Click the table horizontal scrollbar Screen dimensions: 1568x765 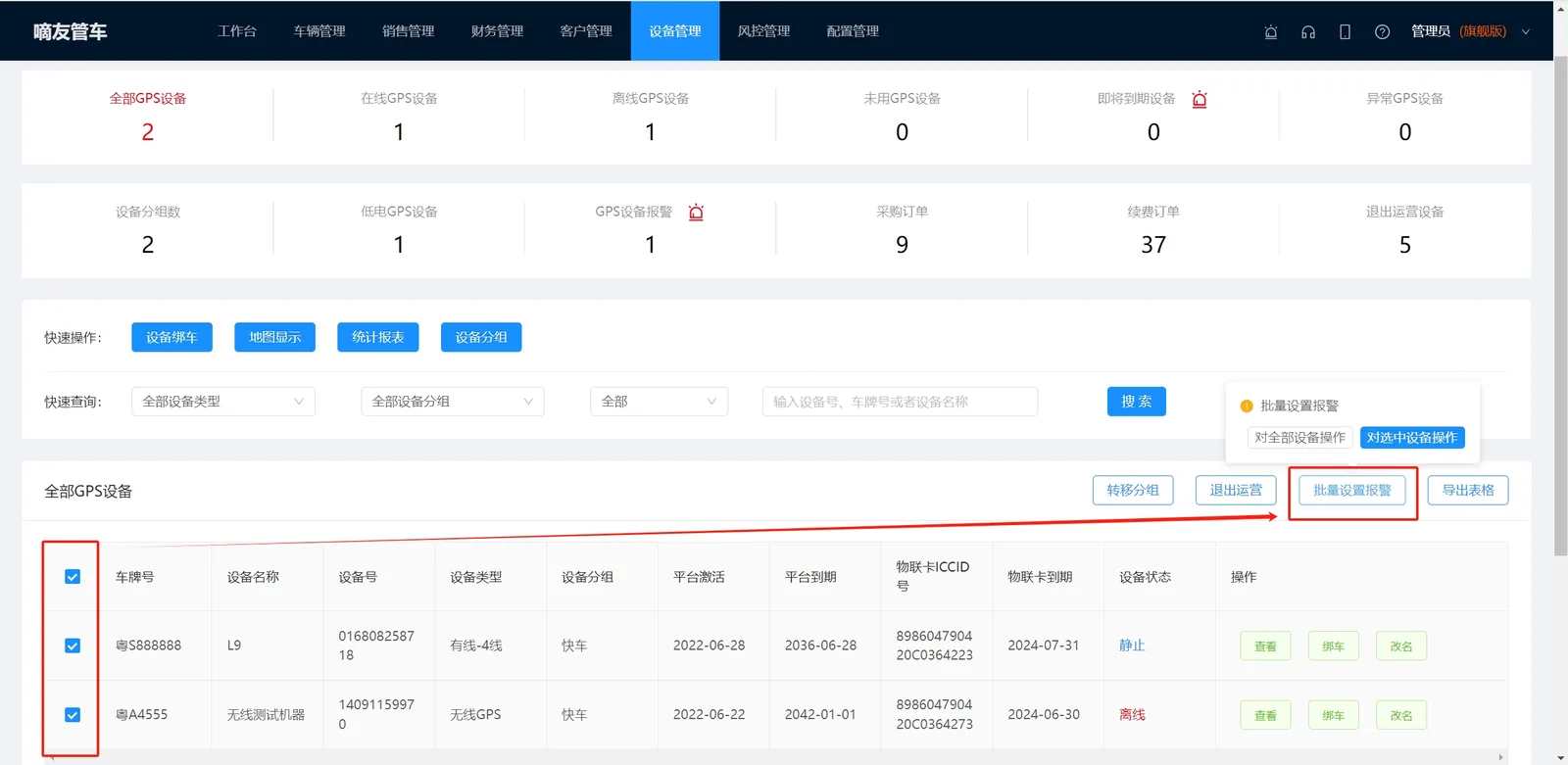(774, 757)
